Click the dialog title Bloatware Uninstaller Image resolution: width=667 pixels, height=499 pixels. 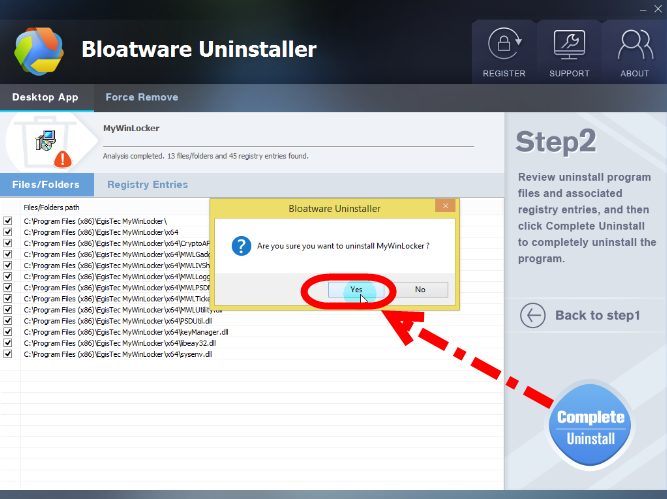pos(334,208)
